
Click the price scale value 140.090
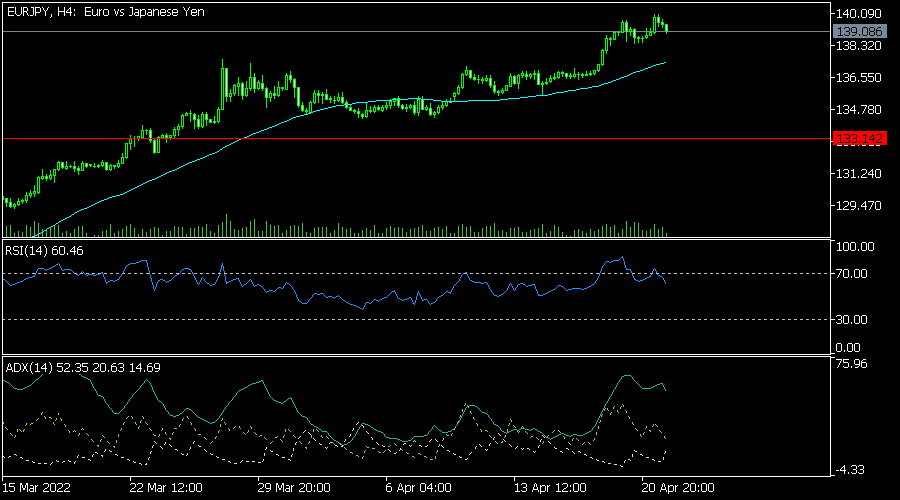[x=859, y=13]
